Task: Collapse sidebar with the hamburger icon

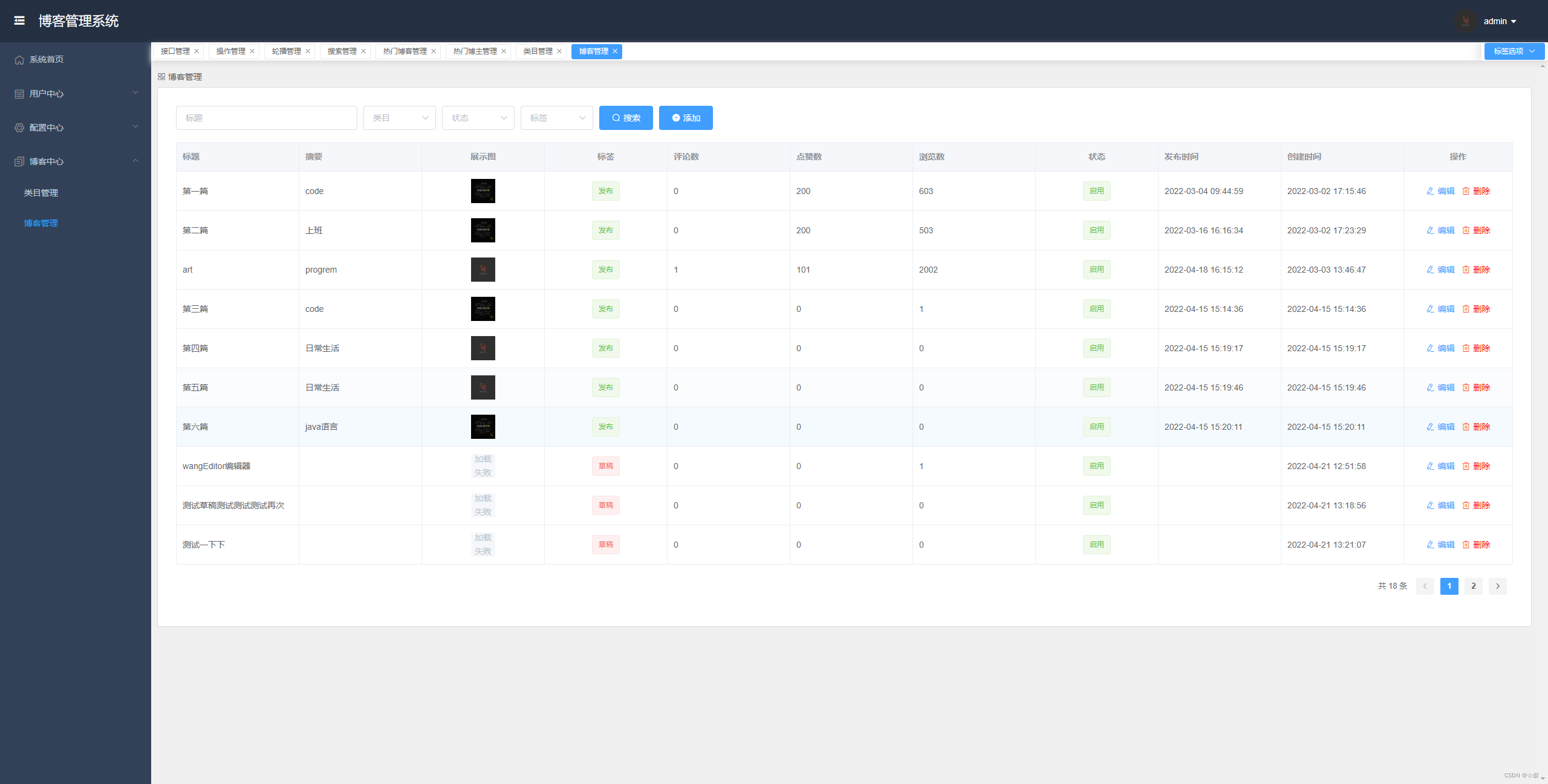Action: 19,21
